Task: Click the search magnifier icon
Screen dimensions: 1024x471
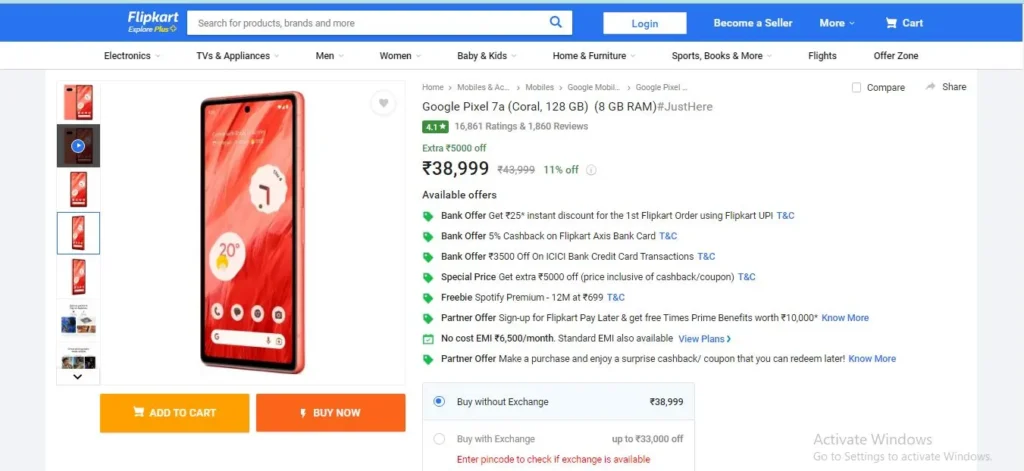Action: click(556, 22)
